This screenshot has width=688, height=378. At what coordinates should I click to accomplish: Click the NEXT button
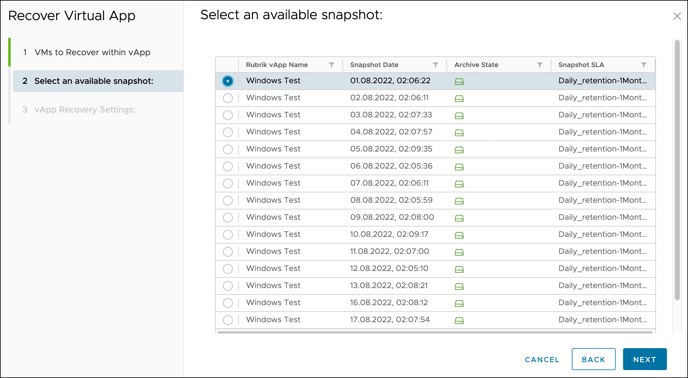(x=645, y=359)
